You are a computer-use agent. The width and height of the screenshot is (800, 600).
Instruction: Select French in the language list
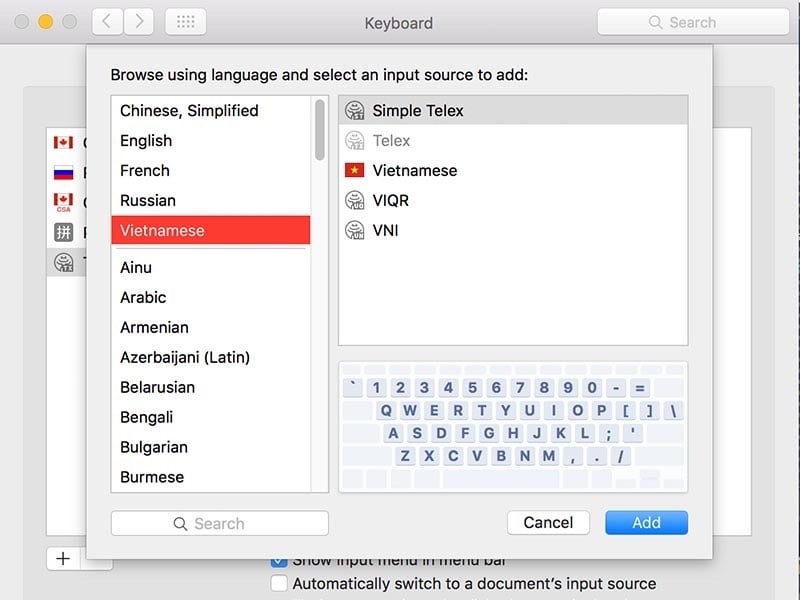(143, 170)
